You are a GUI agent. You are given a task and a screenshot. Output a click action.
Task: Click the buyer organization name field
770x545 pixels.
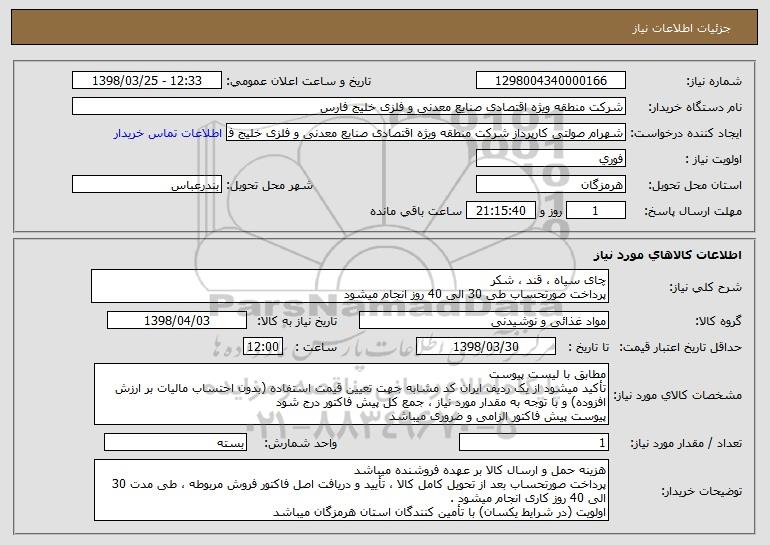pyautogui.click(x=349, y=107)
